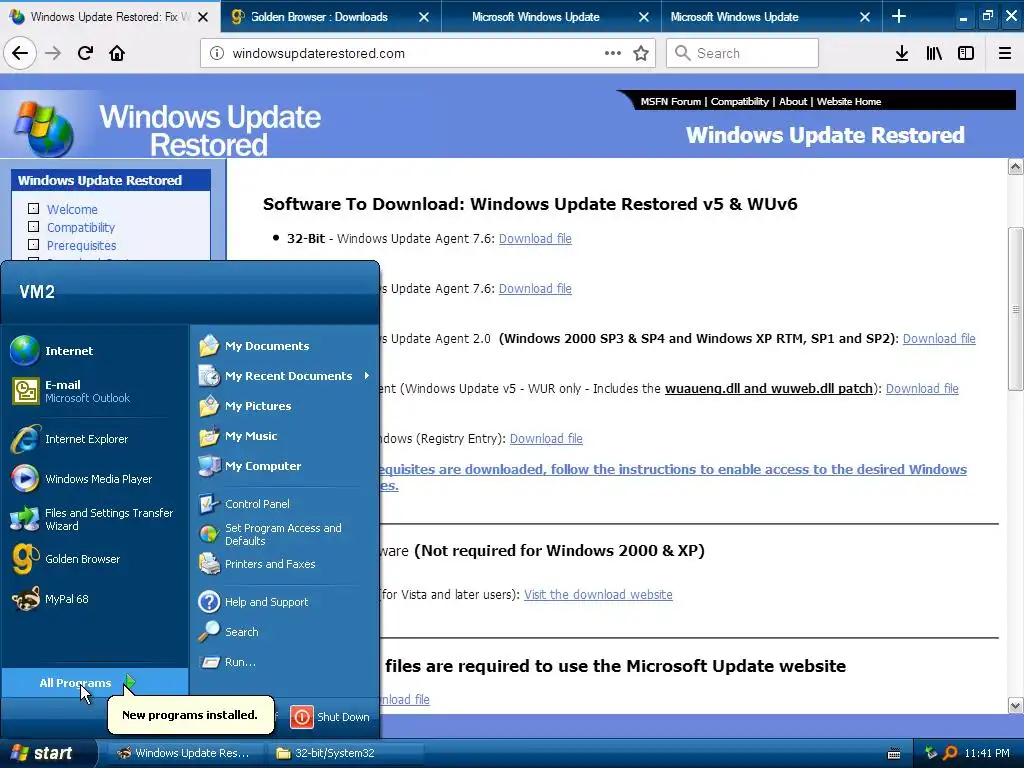1024x768 pixels.
Task: Switch to the third tab Microsoft Windows Update
Action: [x=552, y=16]
